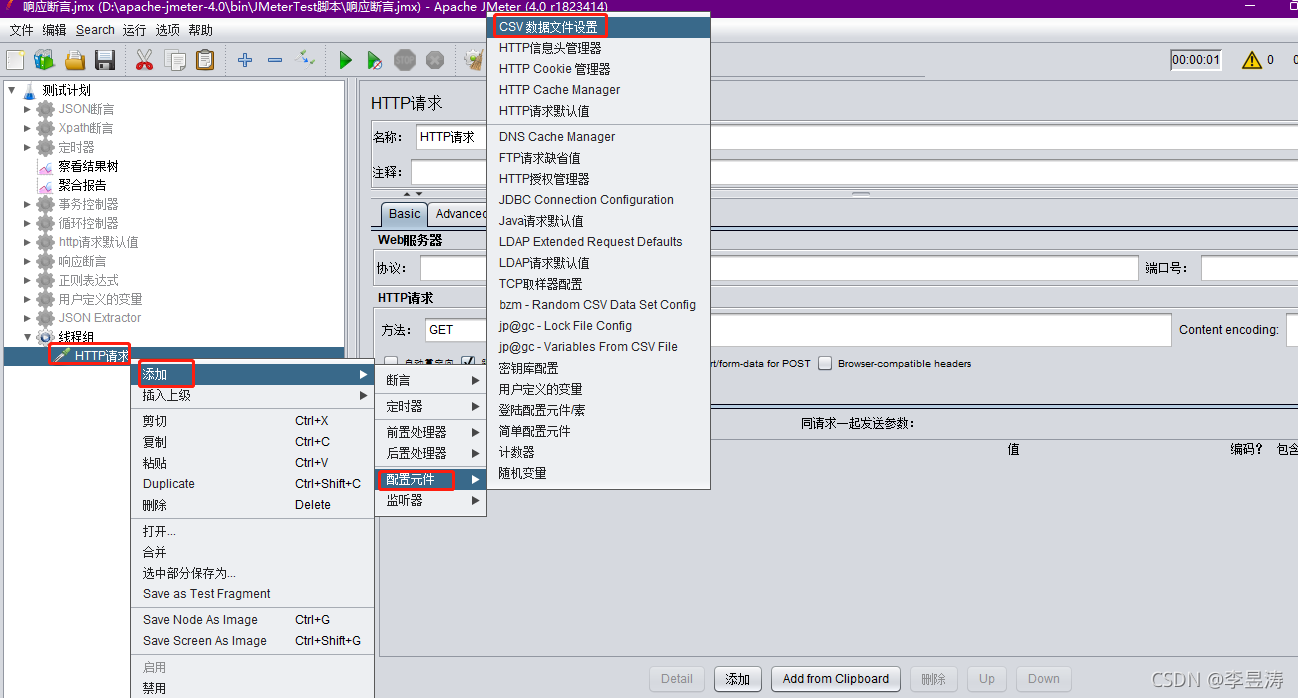Viewport: 1298px width, 698px height.
Task: Expand the Xpath断言 tree node
Action: (x=28, y=128)
